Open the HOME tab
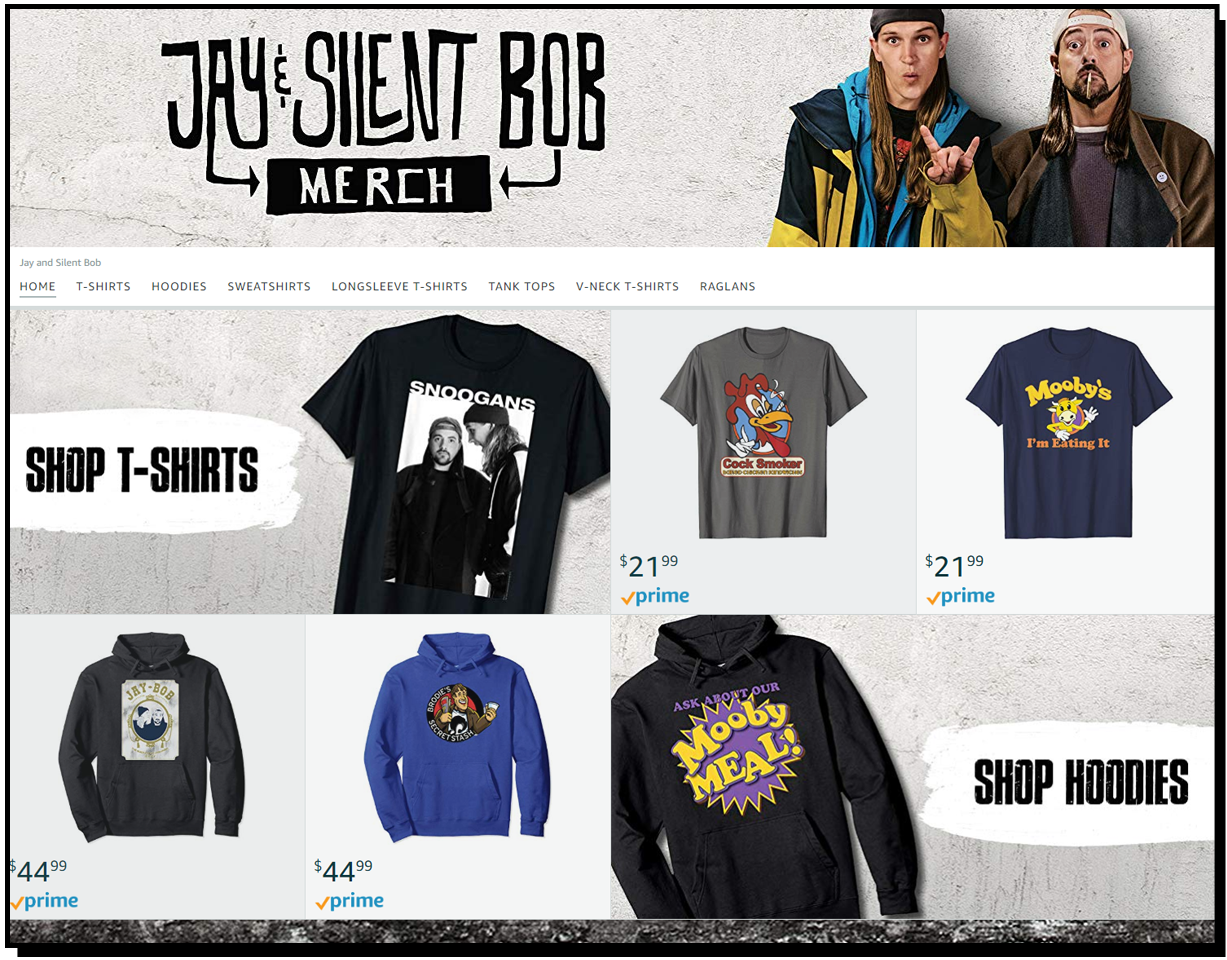Image resolution: width=1227 pixels, height=960 pixels. (38, 286)
